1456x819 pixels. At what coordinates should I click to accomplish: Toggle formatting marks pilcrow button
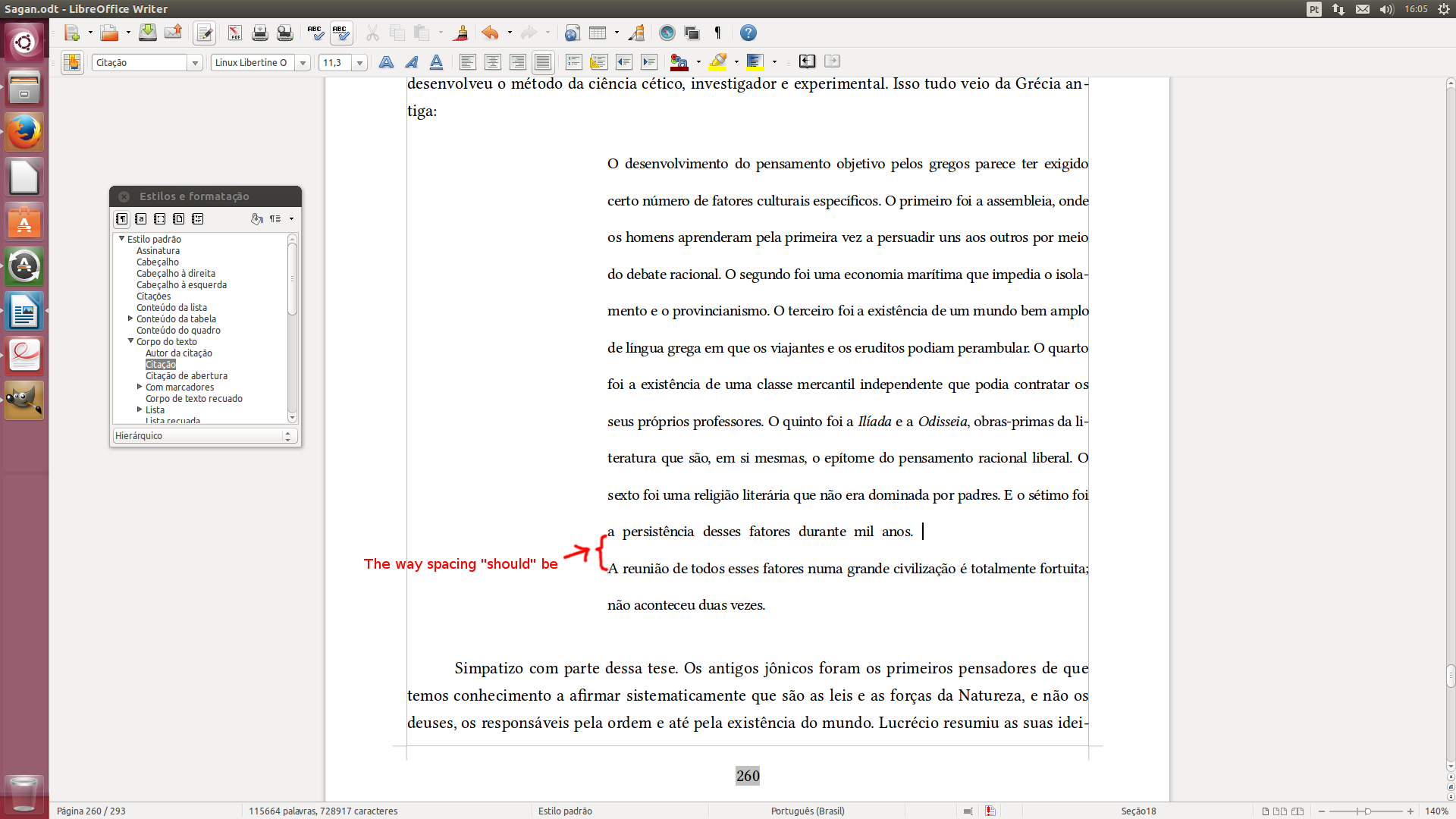tap(717, 33)
